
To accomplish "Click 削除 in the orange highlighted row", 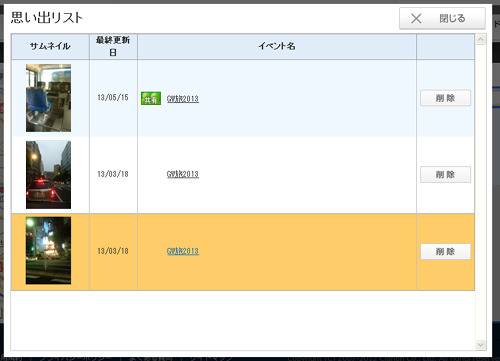I will [x=445, y=251].
